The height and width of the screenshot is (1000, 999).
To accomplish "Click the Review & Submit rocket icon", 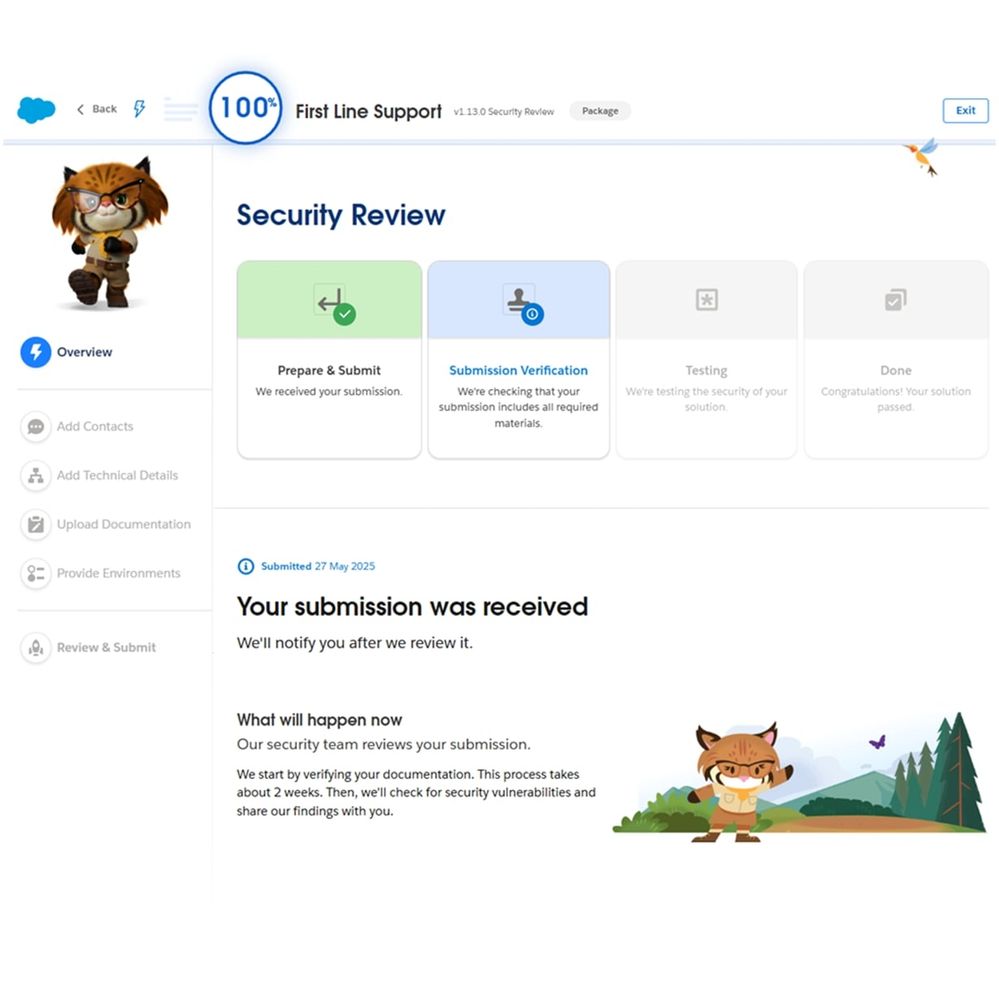I will click(x=36, y=647).
